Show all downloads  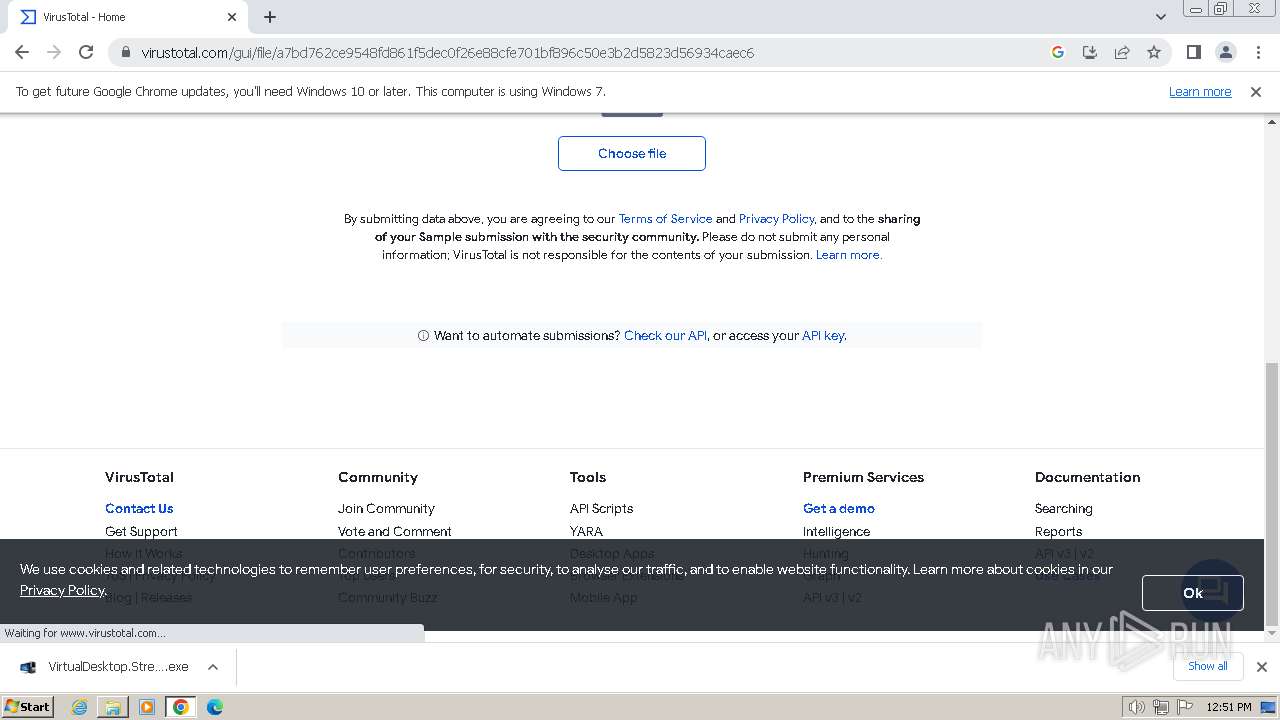click(1207, 666)
